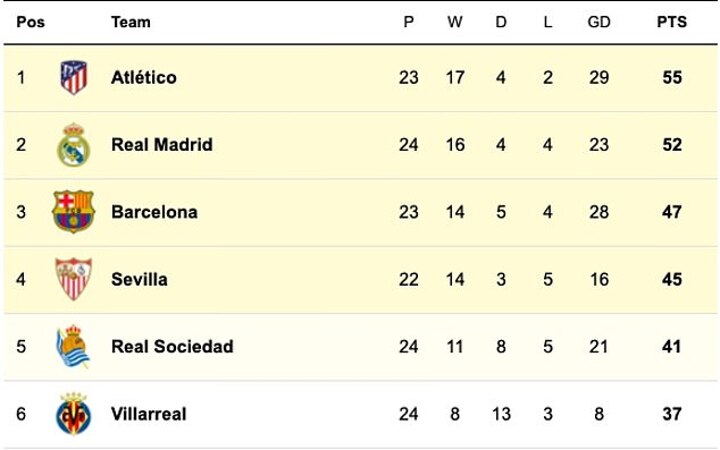Click the Real Sociedad club crest

[73, 346]
